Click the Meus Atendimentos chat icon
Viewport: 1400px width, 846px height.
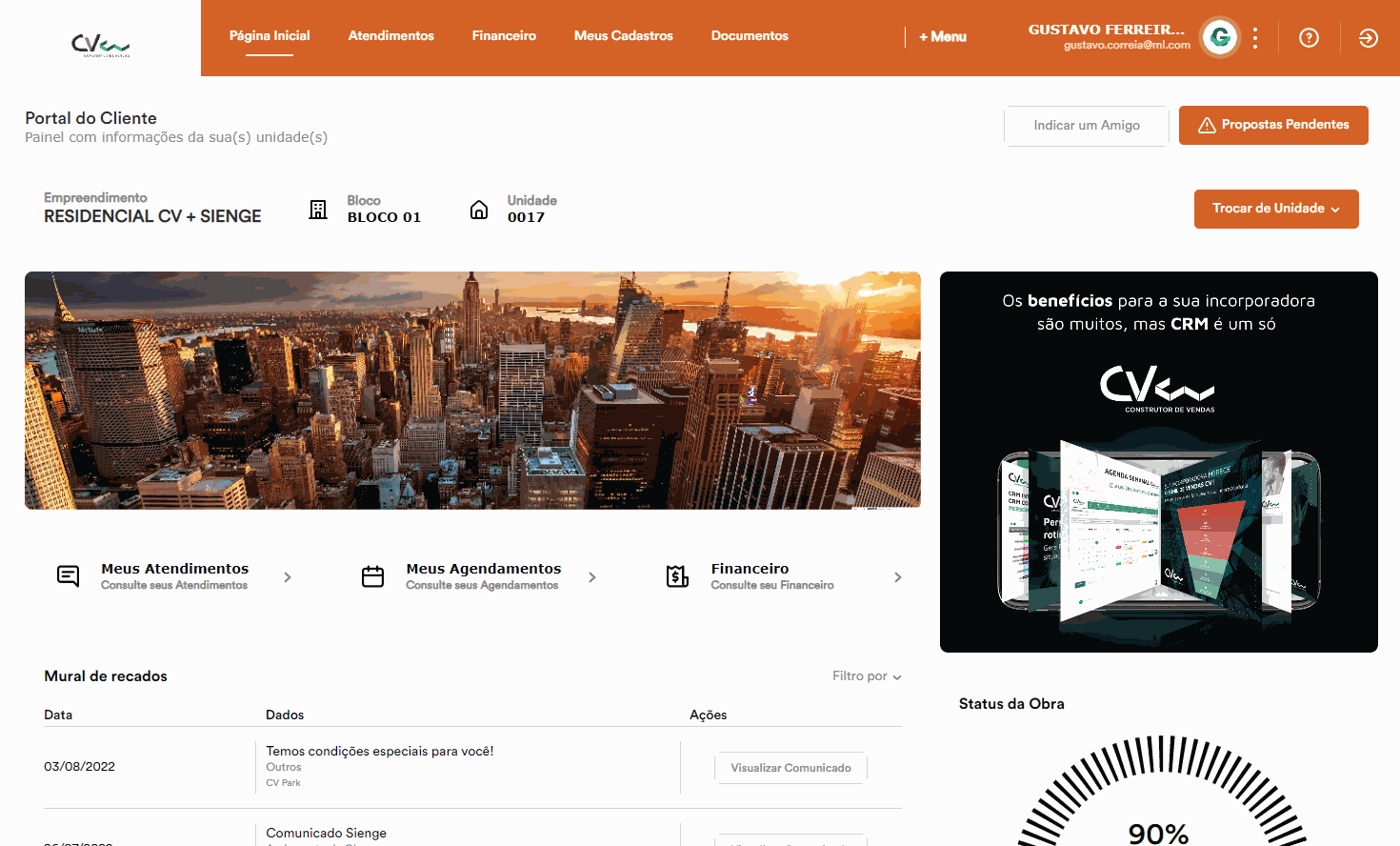(69, 576)
